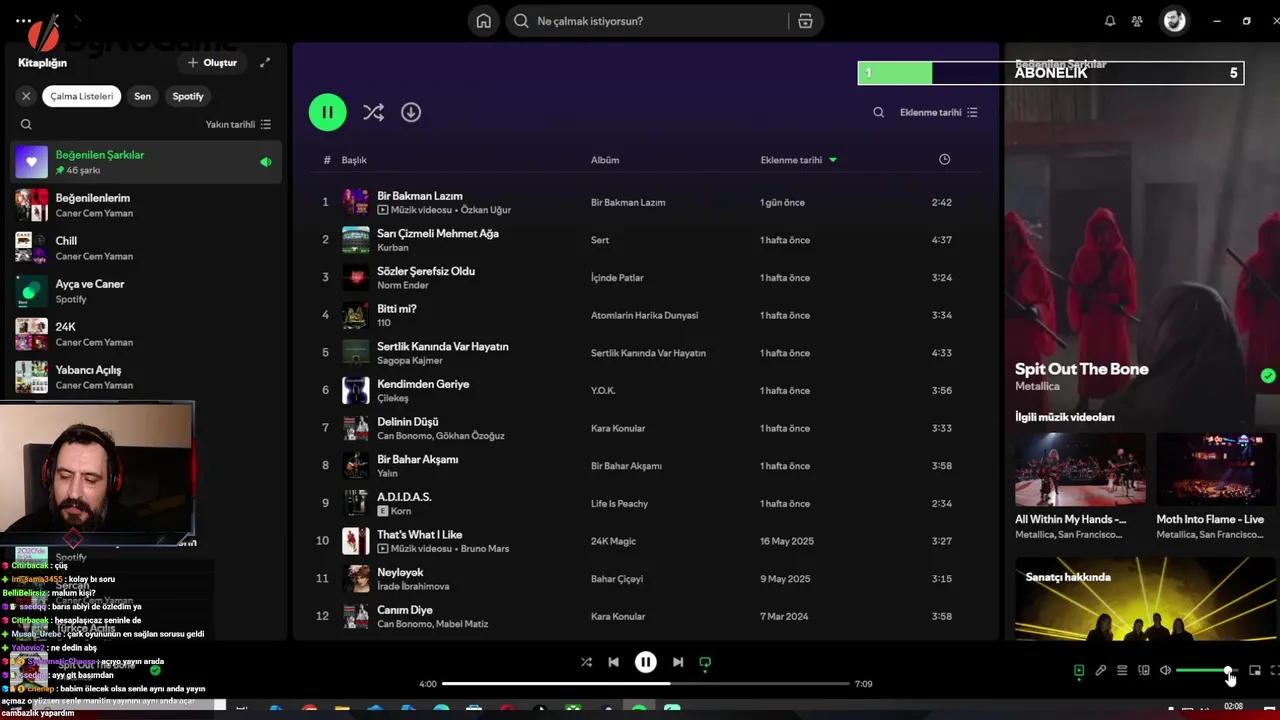Screen dimensions: 1280x720
Task: Mute with the speaker volume icon
Action: (x=1165, y=670)
